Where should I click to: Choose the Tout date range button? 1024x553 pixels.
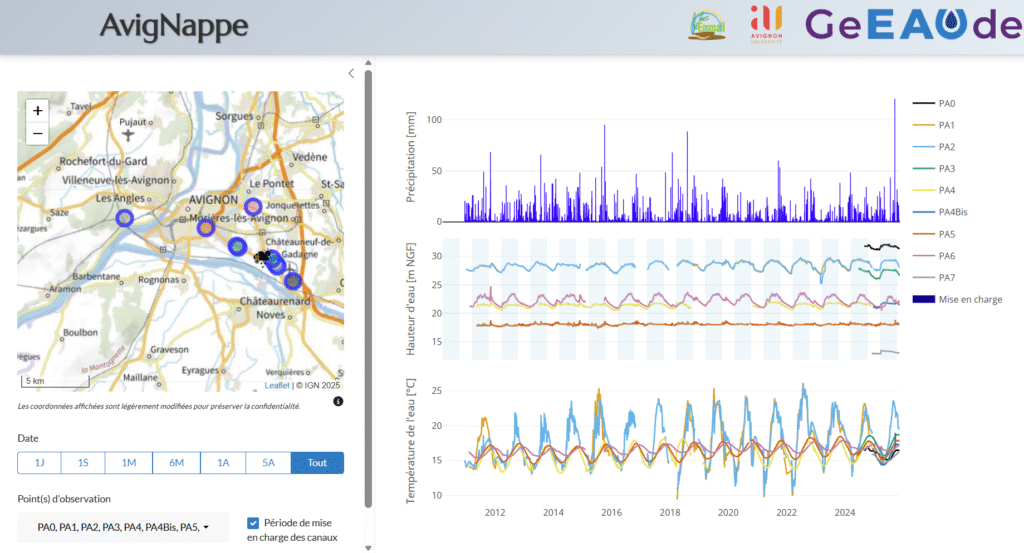click(317, 463)
